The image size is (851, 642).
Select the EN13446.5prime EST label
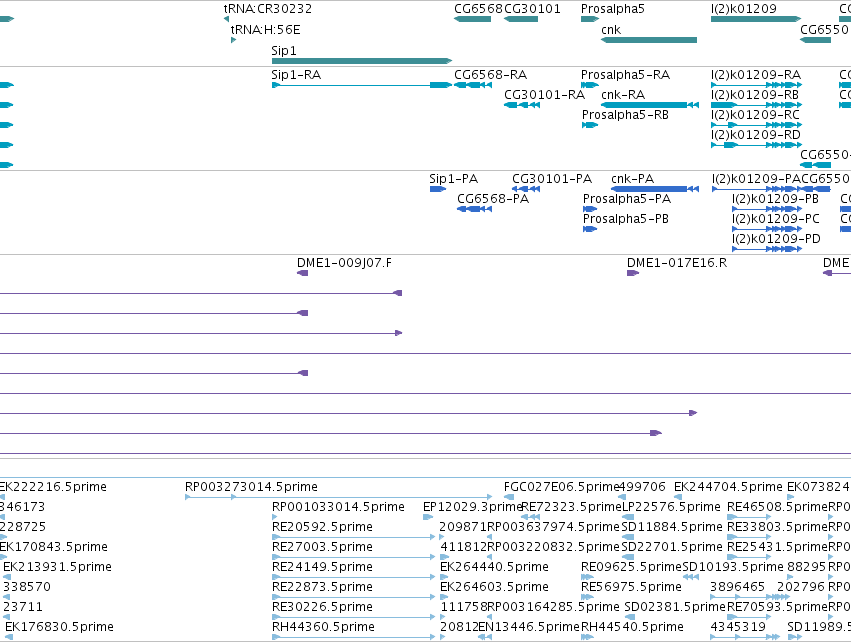coord(529,627)
